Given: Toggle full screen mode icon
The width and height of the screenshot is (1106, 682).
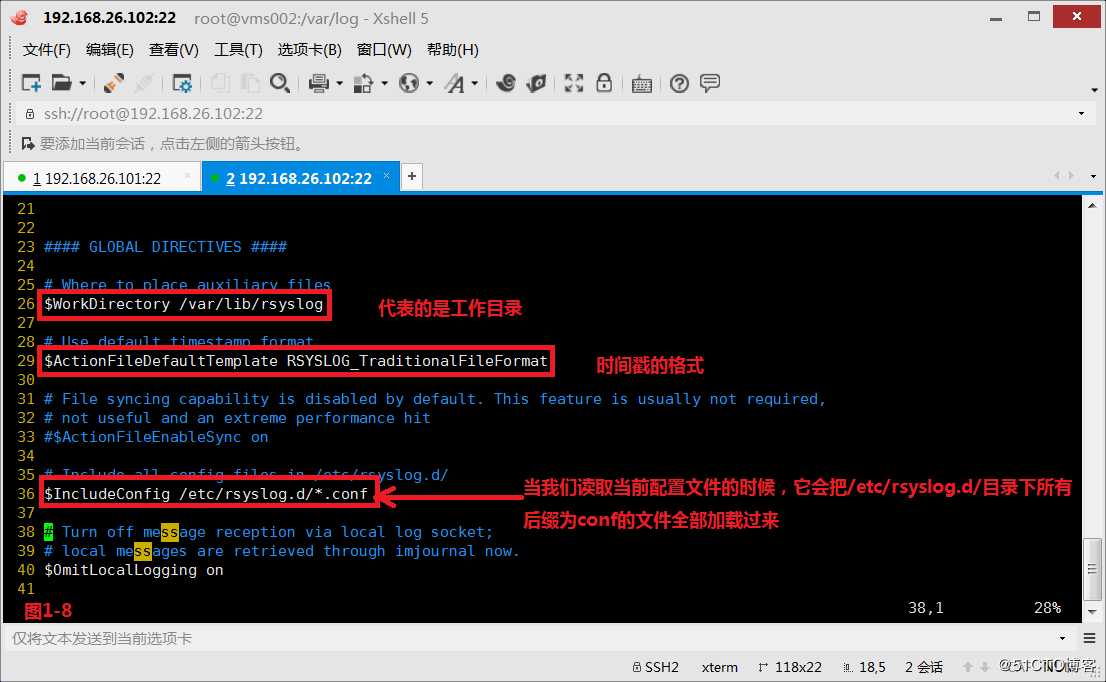Looking at the screenshot, I should [573, 83].
